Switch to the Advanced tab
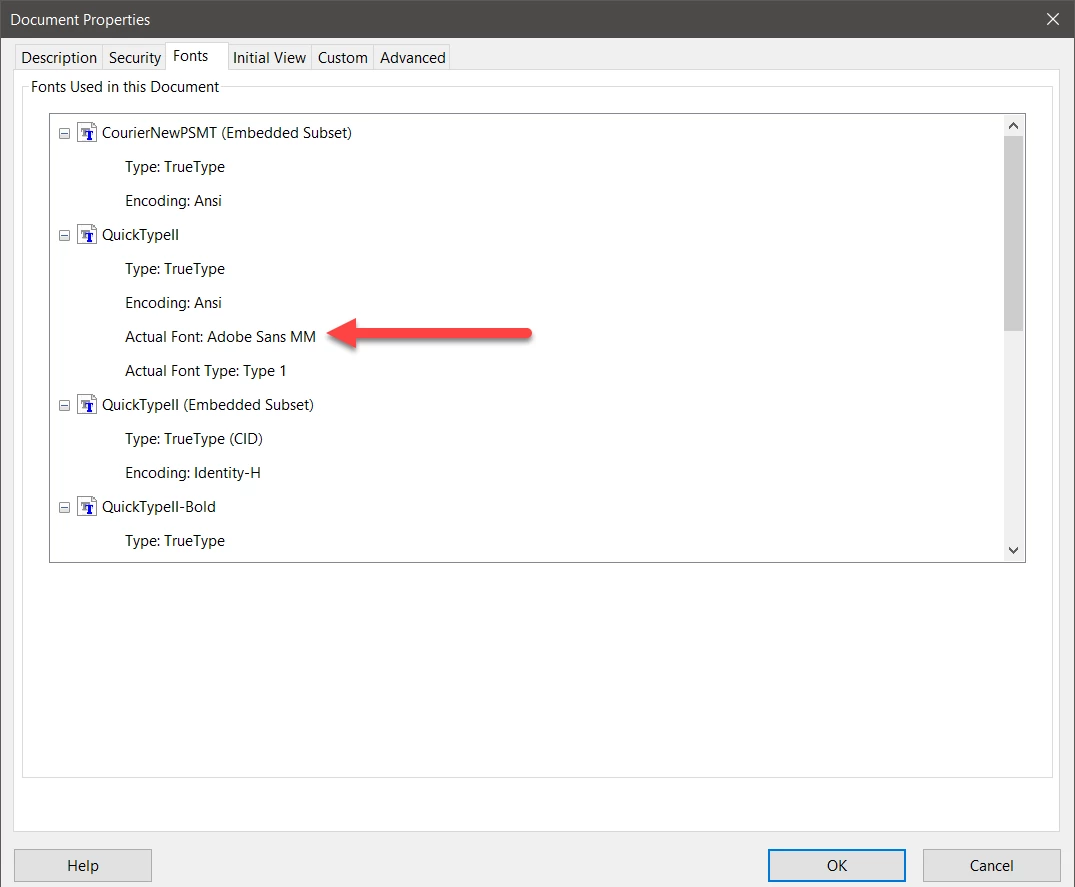Screen dimensions: 1075x887 coord(413,58)
